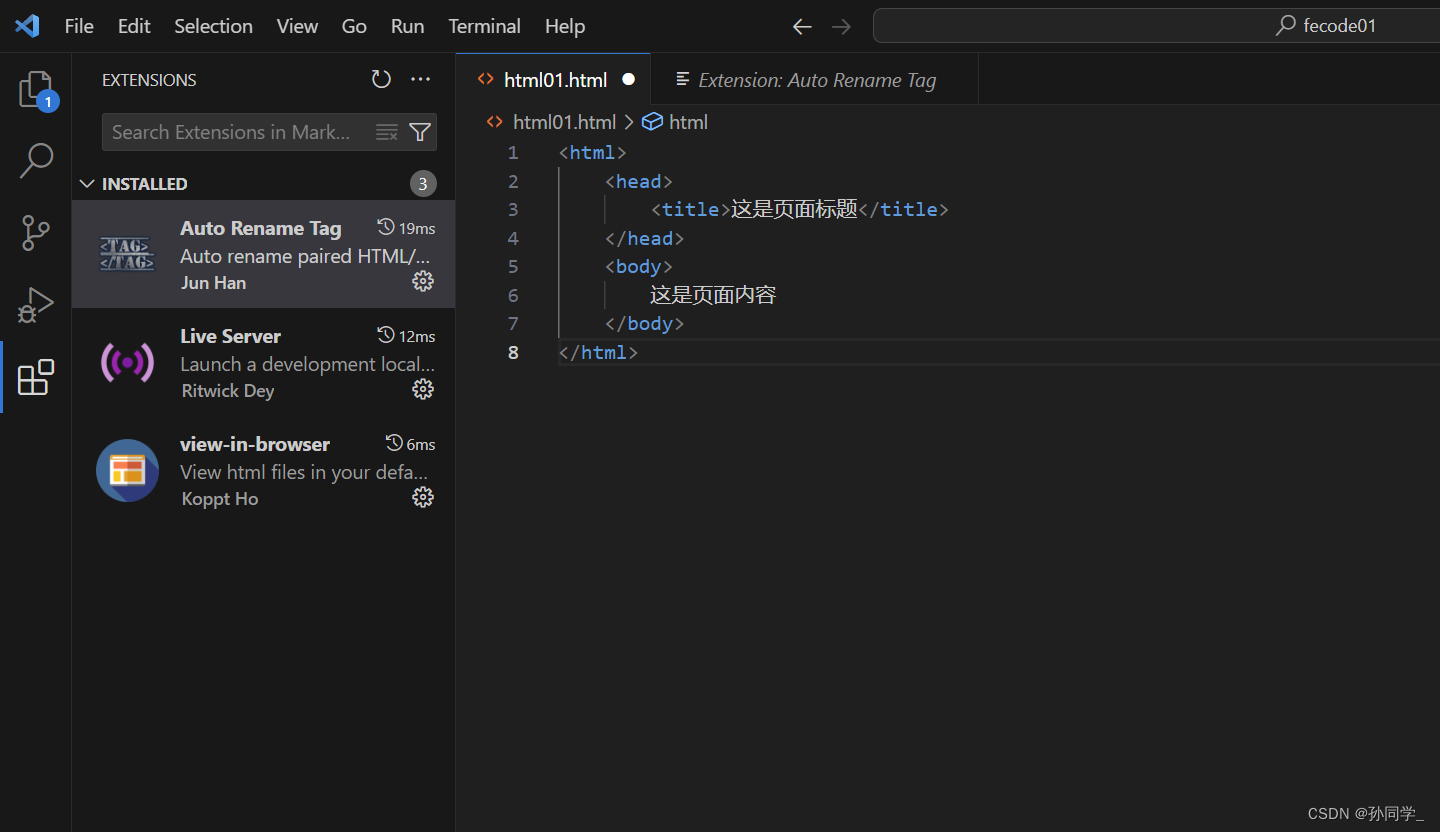Click line number 1 in gutter
The image size is (1440, 832).
coord(513,153)
